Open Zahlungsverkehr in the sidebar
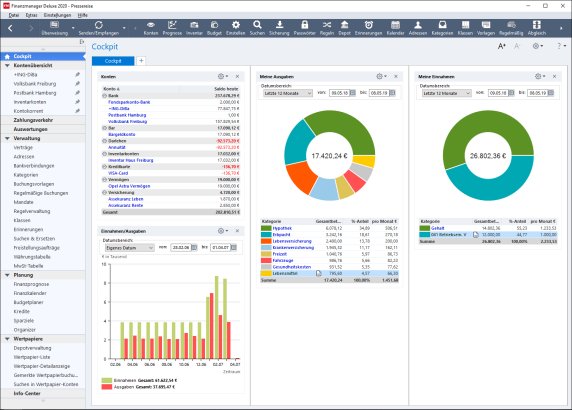This screenshot has width=572, height=410. click(33, 120)
